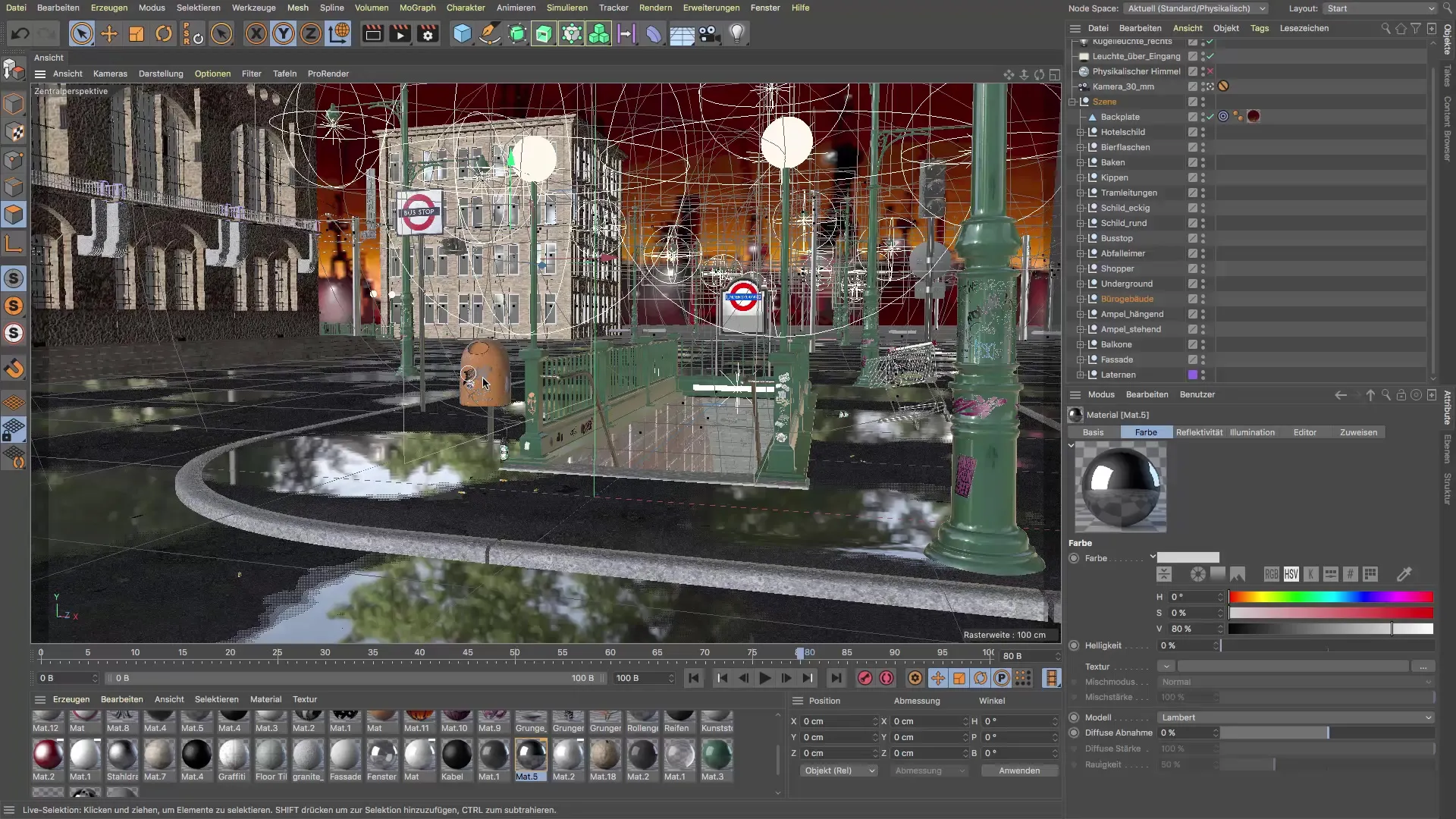Image resolution: width=1456 pixels, height=819 pixels.
Task: Click the Diffuse Abnahme slider
Action: pyautogui.click(x=1327, y=733)
